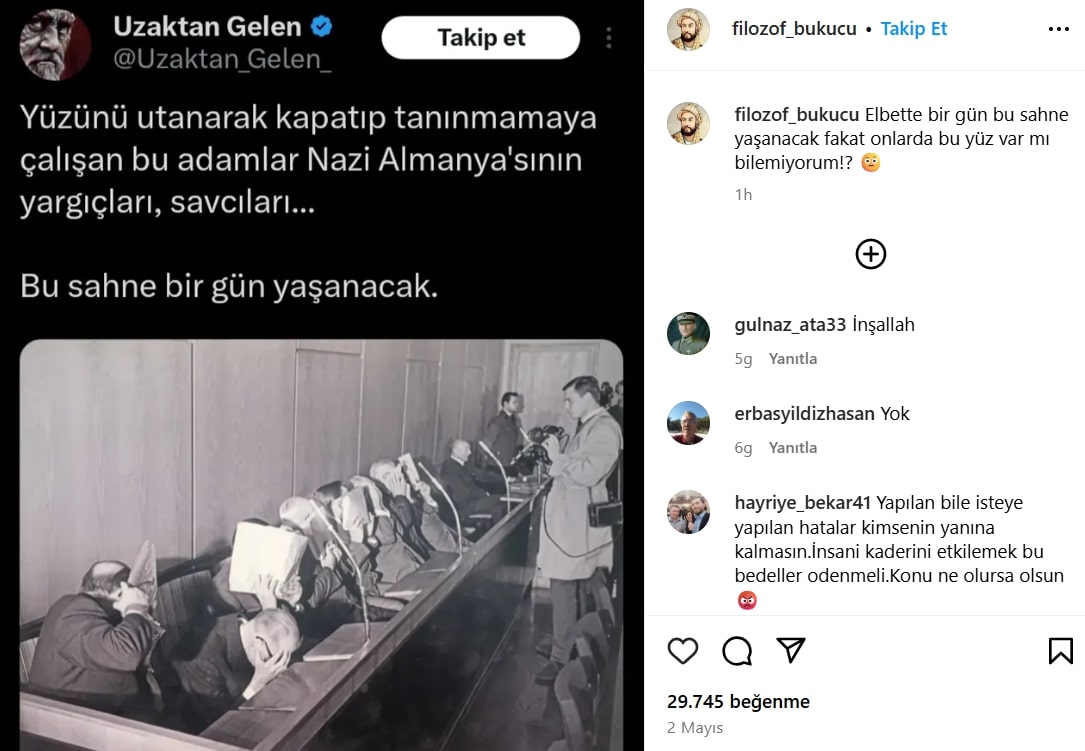This screenshot has width=1085, height=751.
Task: View erbasyildizhasan profile avatar
Action: 688,423
